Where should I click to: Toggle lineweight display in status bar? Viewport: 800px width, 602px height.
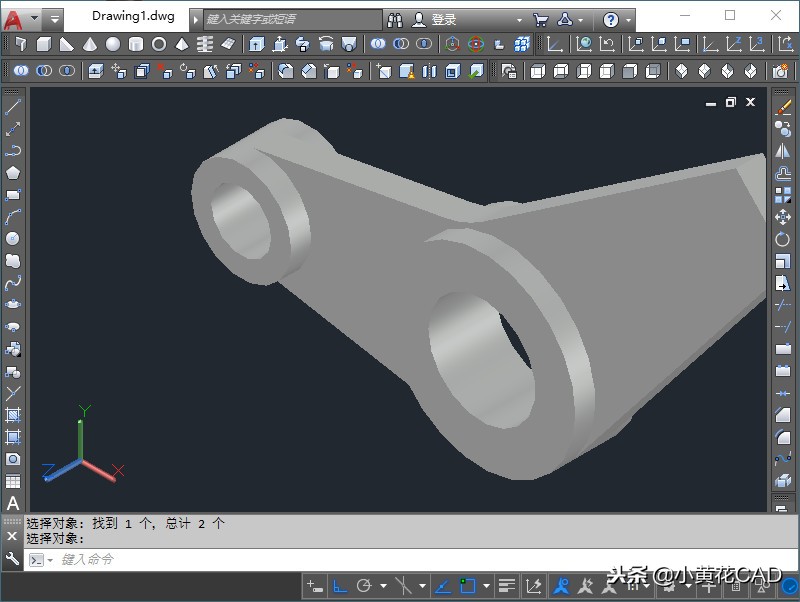(507, 585)
